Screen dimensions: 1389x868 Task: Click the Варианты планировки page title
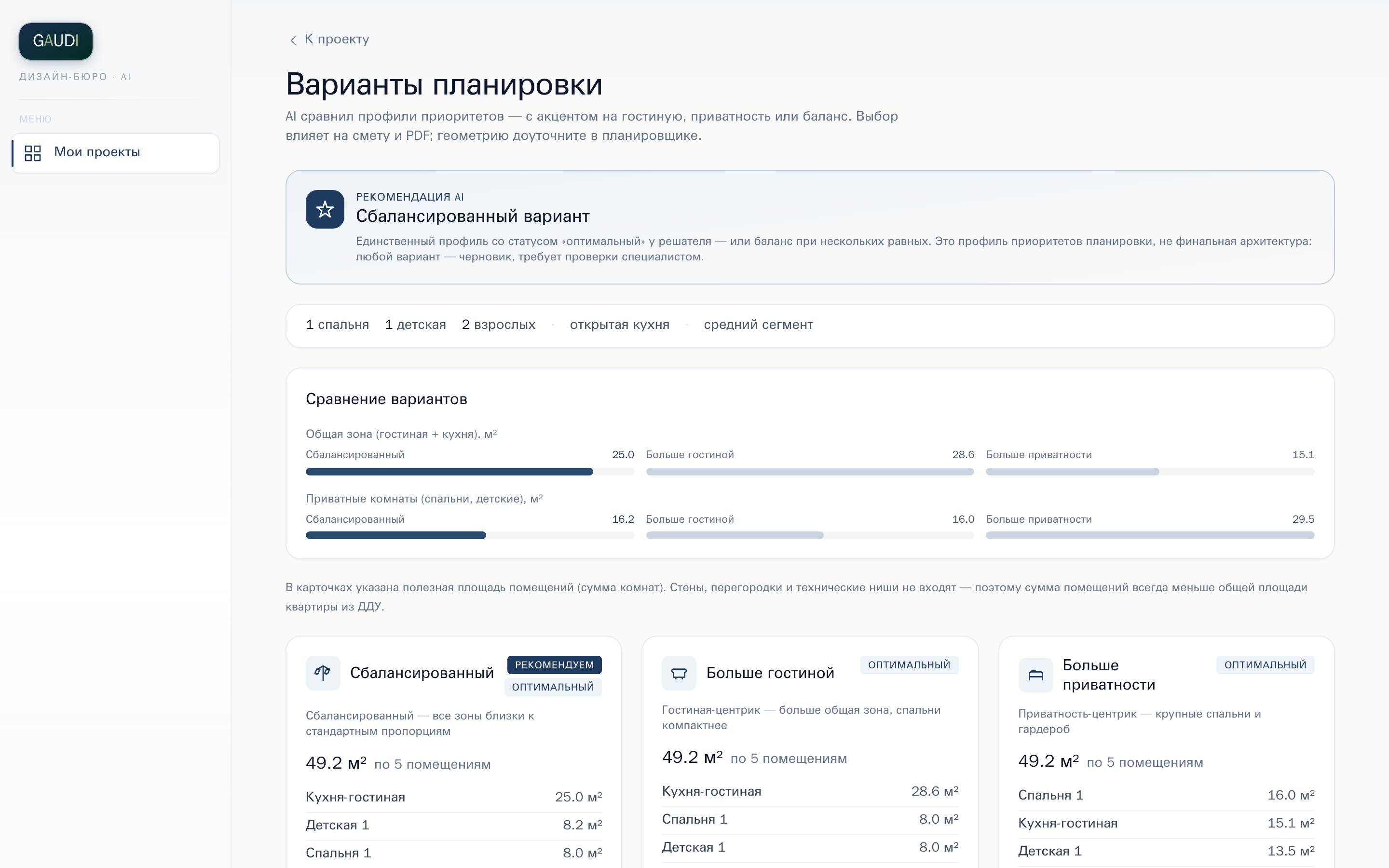click(444, 84)
